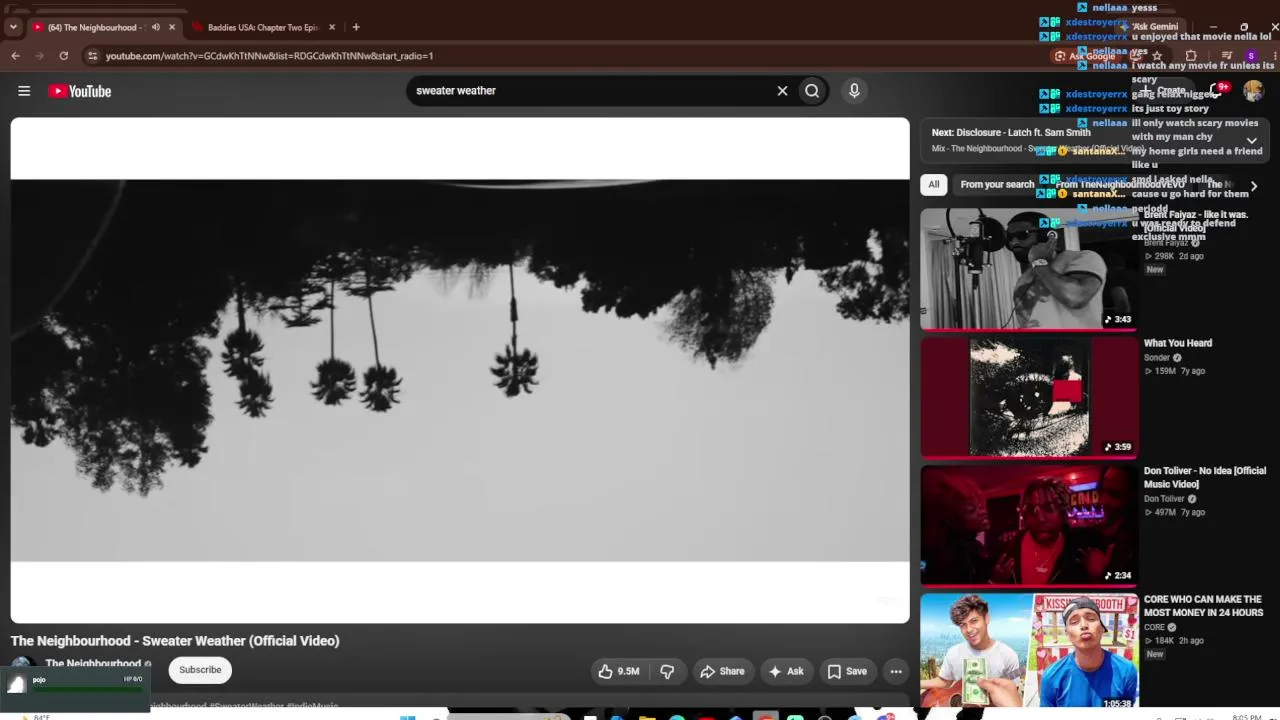The height and width of the screenshot is (720, 1280).
Task: Open a new browser tab
Action: (356, 27)
